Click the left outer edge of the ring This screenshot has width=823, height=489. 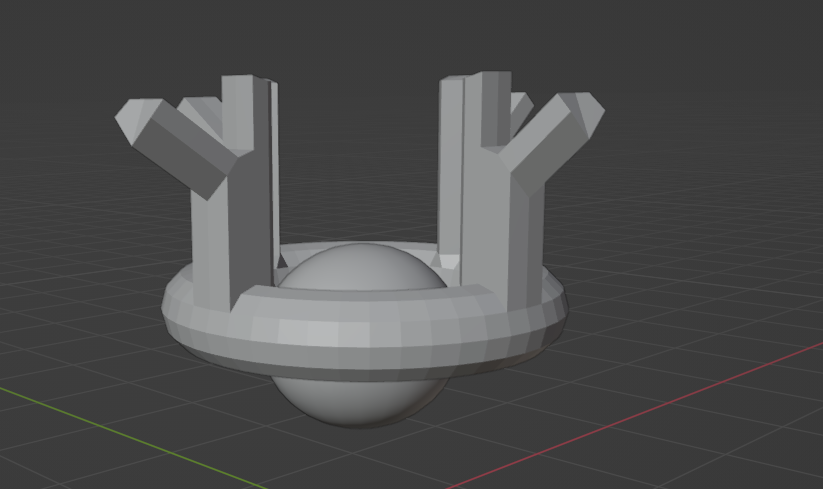tap(169, 310)
